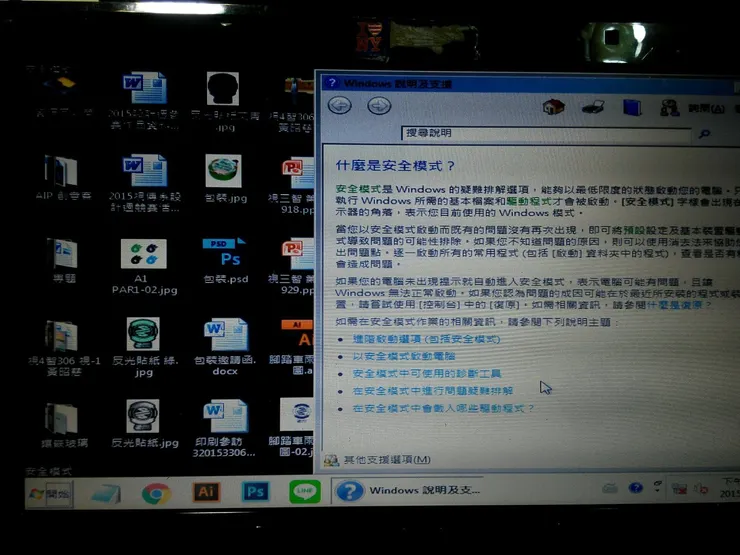Click the Help window title bar question icon
The width and height of the screenshot is (740, 555).
pyautogui.click(x=332, y=83)
